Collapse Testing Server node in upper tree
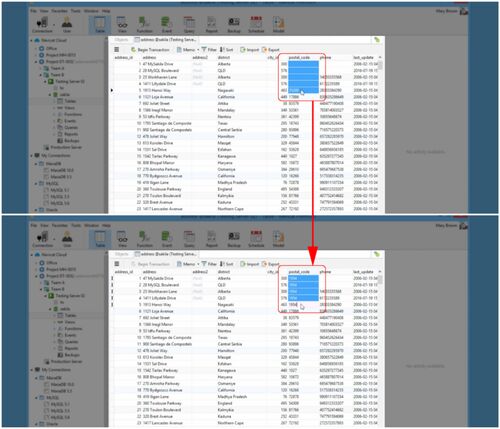This screenshot has width=500, height=429. (x=46, y=81)
